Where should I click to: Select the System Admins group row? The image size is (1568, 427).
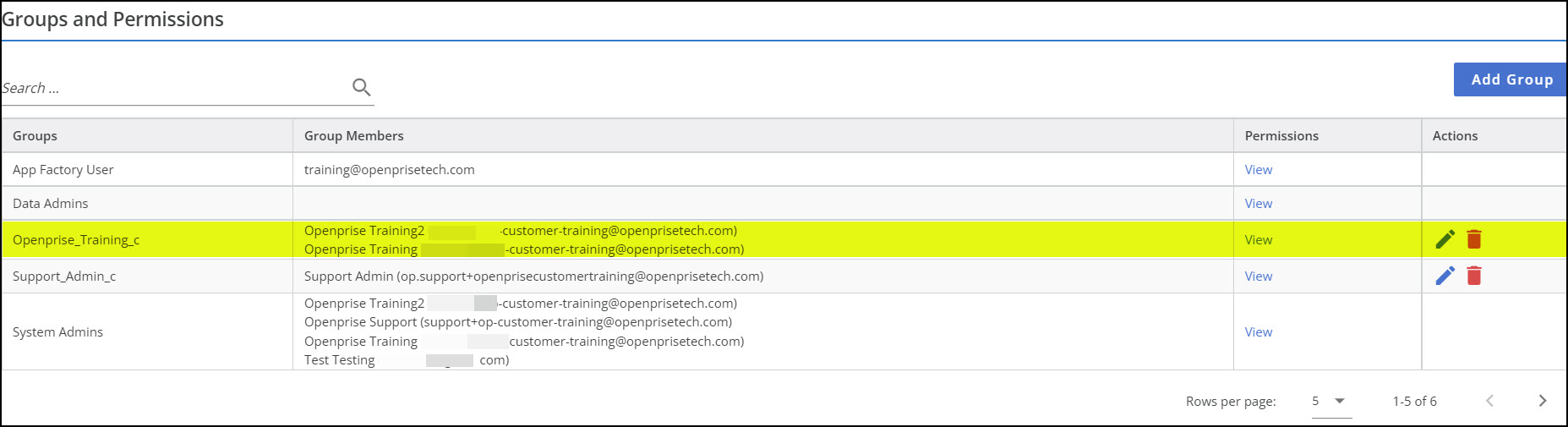point(57,332)
